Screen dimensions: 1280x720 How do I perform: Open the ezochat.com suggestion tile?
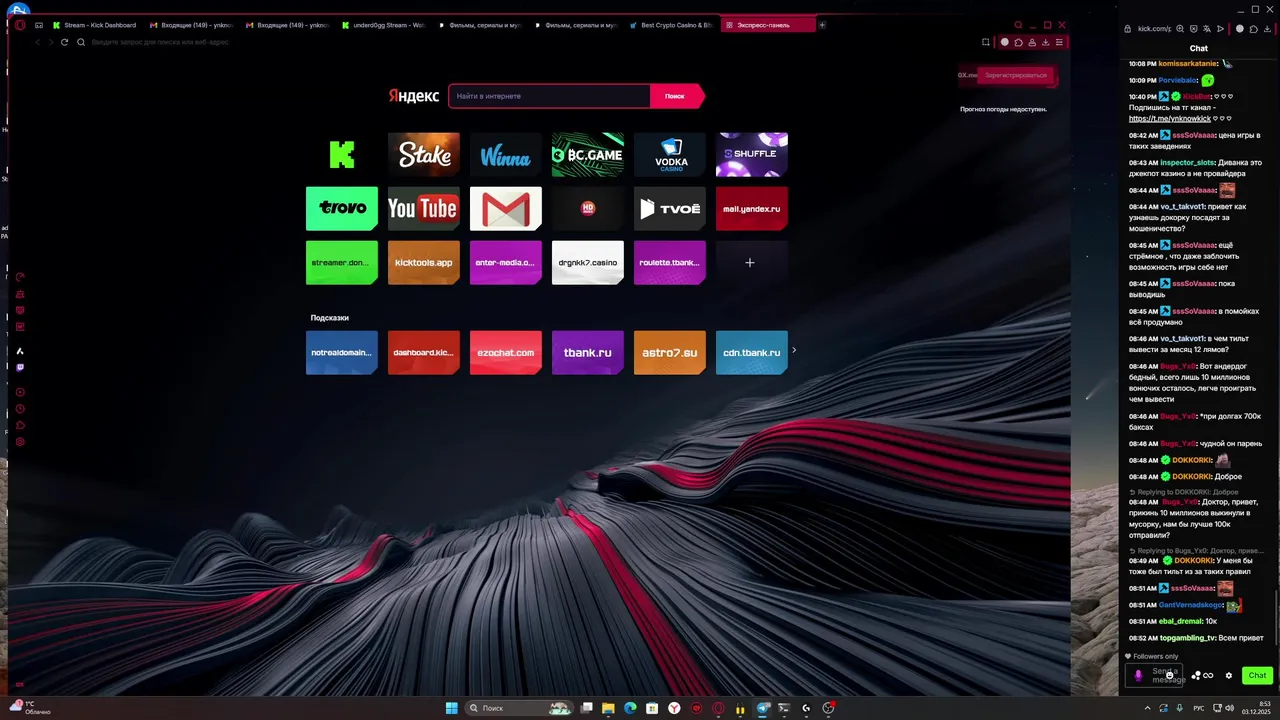click(506, 352)
